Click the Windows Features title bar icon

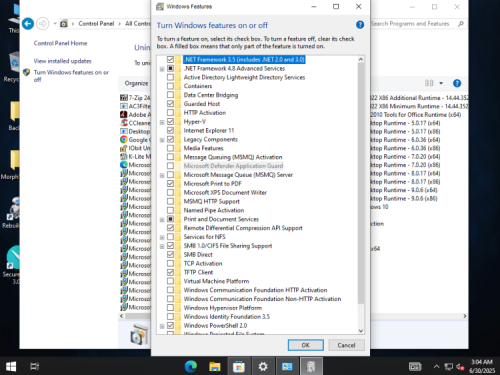pyautogui.click(x=160, y=6)
